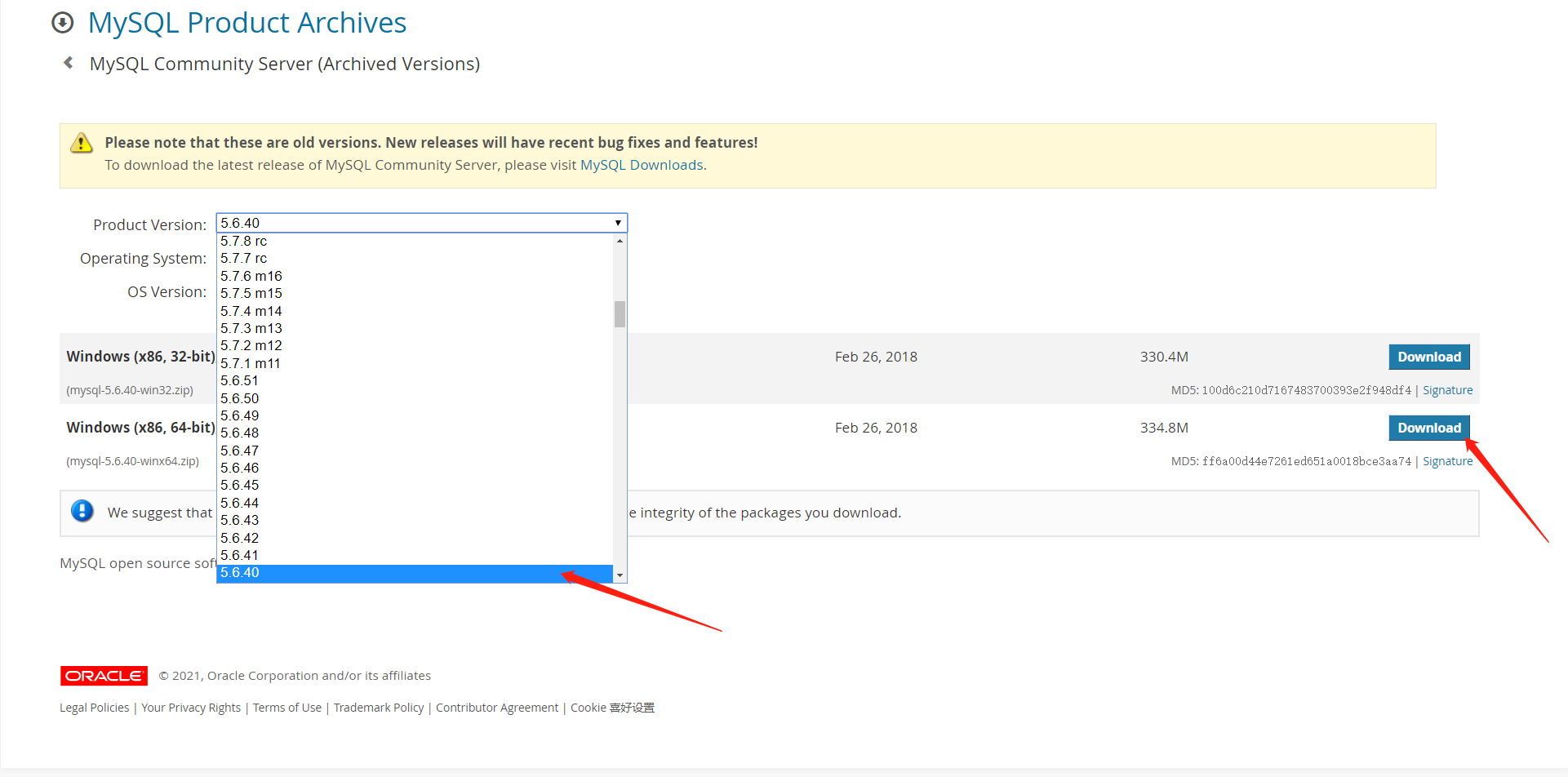Image resolution: width=1568 pixels, height=777 pixels.
Task: Open Legal Policies footer link
Action: tap(94, 708)
